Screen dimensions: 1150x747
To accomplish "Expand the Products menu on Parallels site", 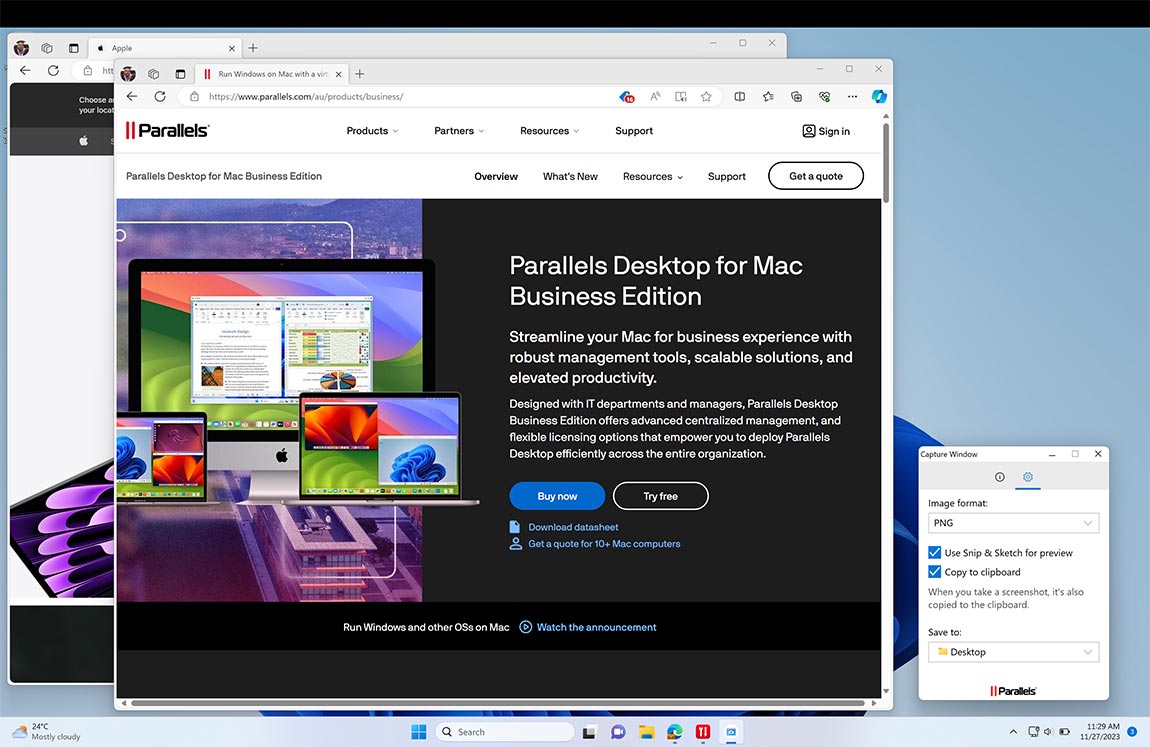I will coord(372,131).
